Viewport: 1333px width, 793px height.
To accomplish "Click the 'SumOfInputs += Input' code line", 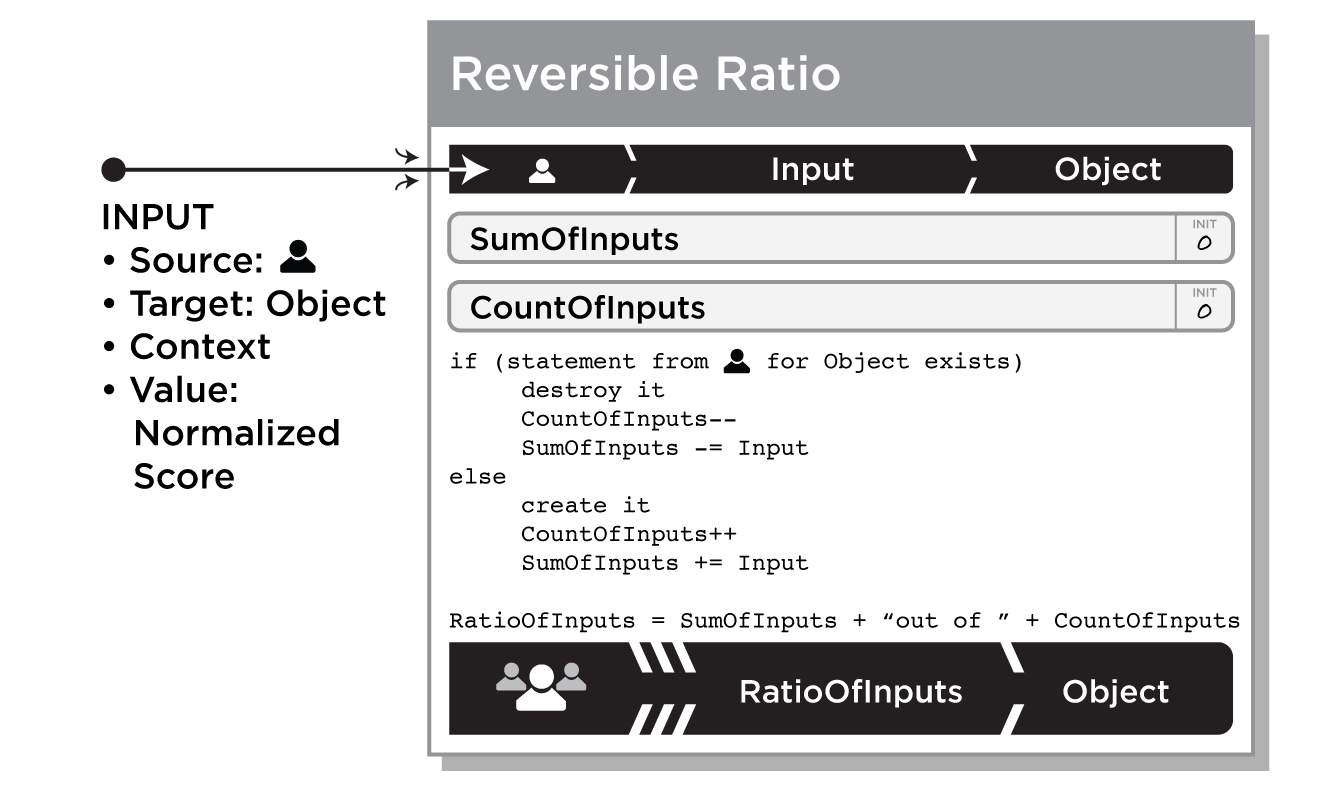I will pyautogui.click(x=664, y=563).
